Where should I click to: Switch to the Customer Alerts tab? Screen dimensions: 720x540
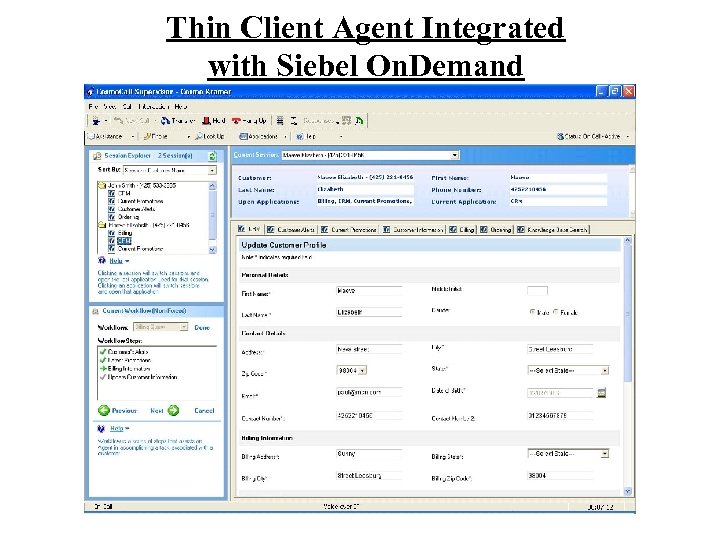point(291,229)
